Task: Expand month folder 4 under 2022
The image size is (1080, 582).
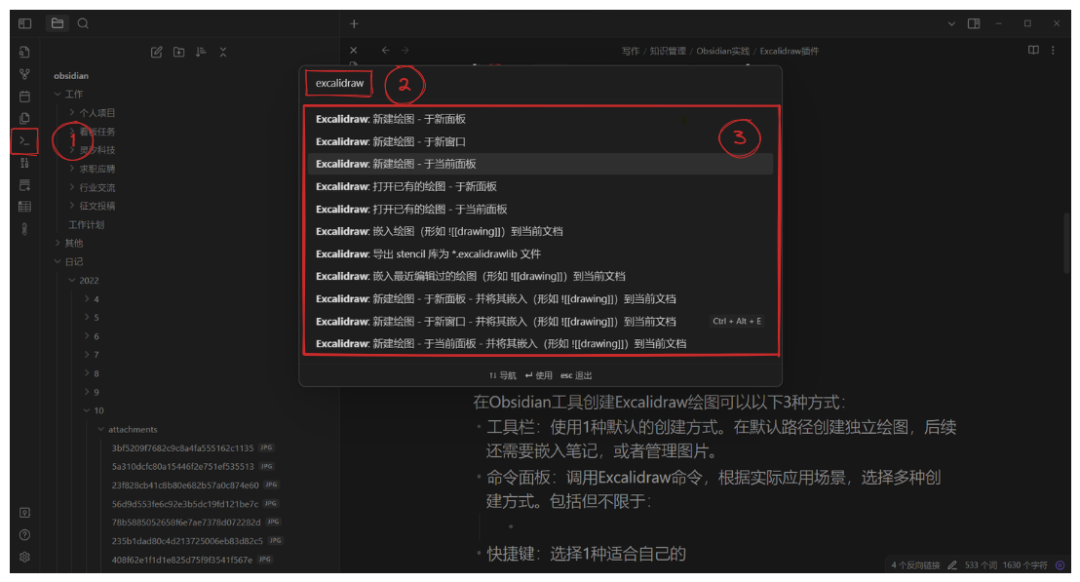Action: [87, 299]
